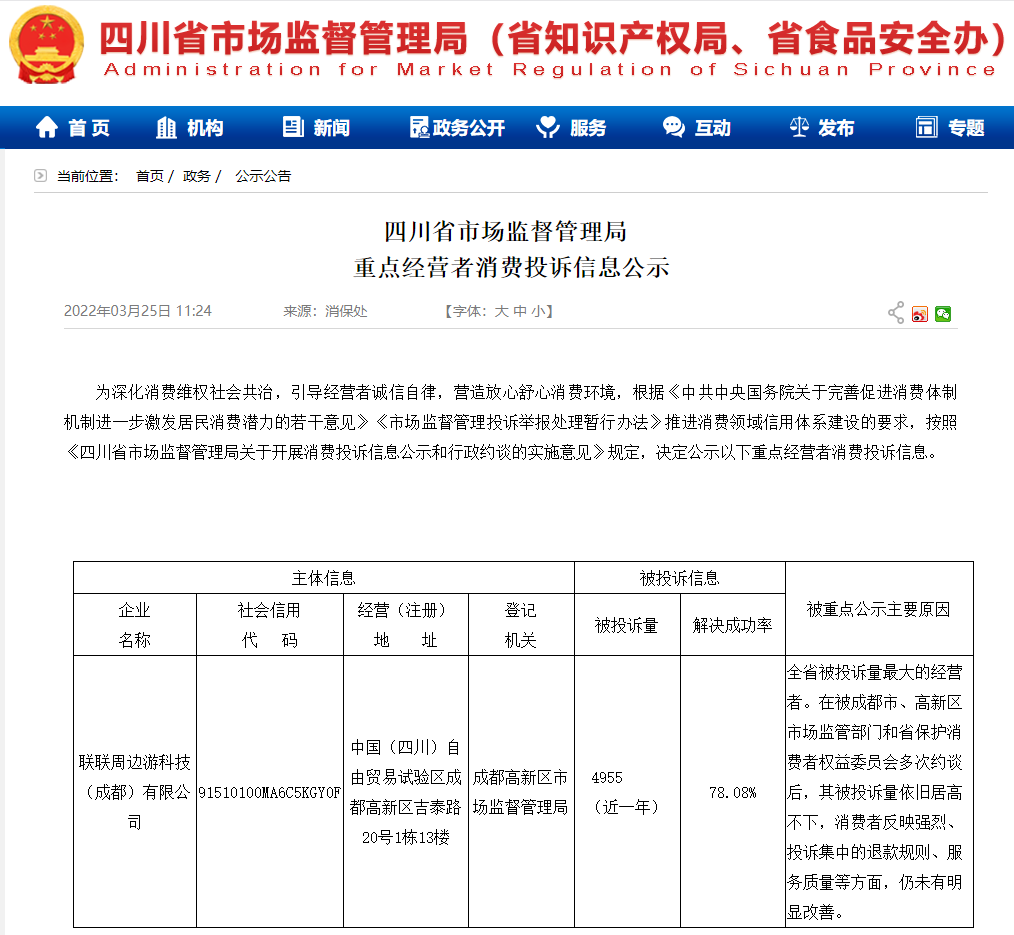
Task: Open the 政务 breadcrumb link
Action: [x=196, y=176]
